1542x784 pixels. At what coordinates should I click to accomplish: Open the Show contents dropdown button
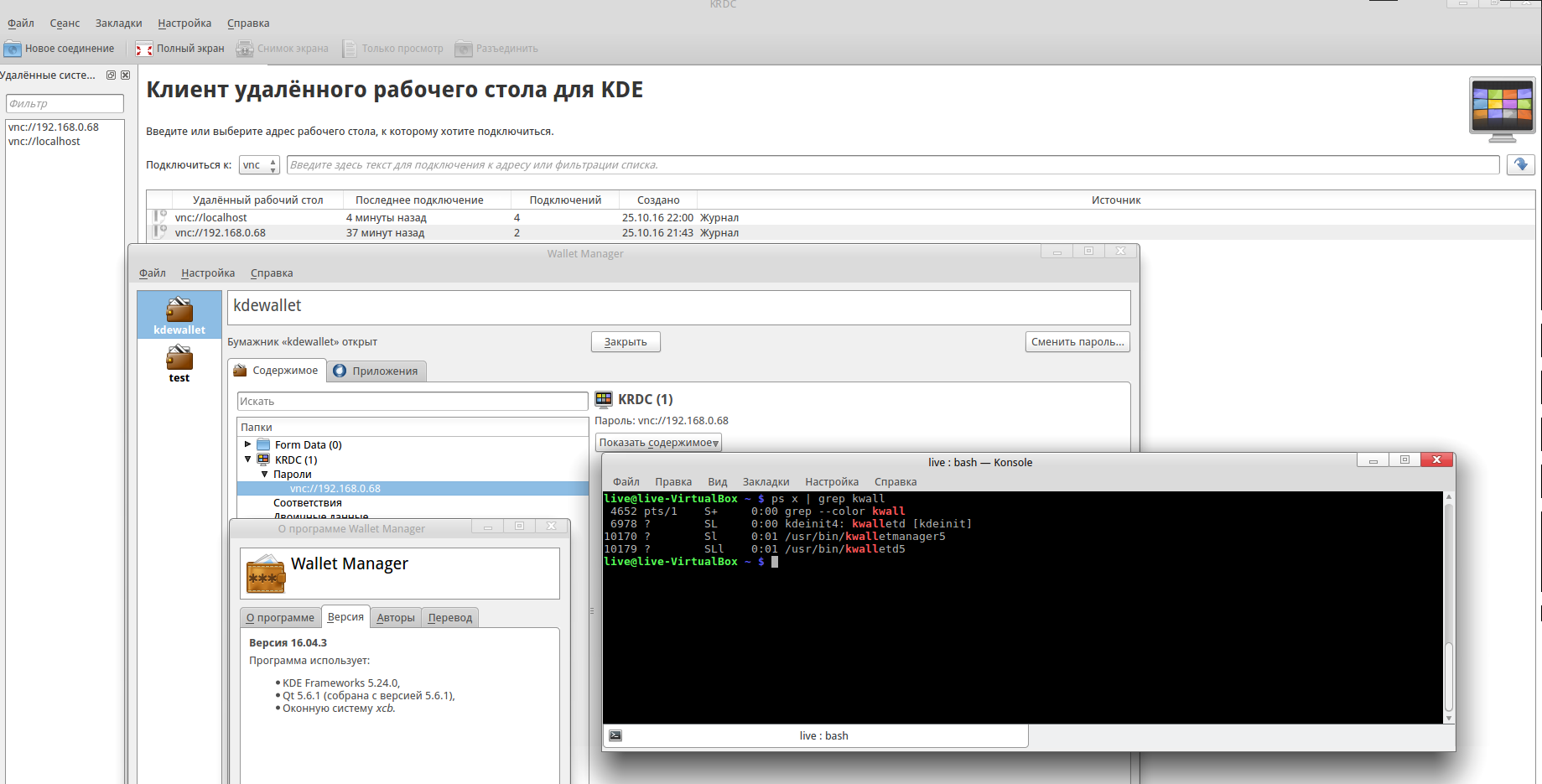point(658,443)
